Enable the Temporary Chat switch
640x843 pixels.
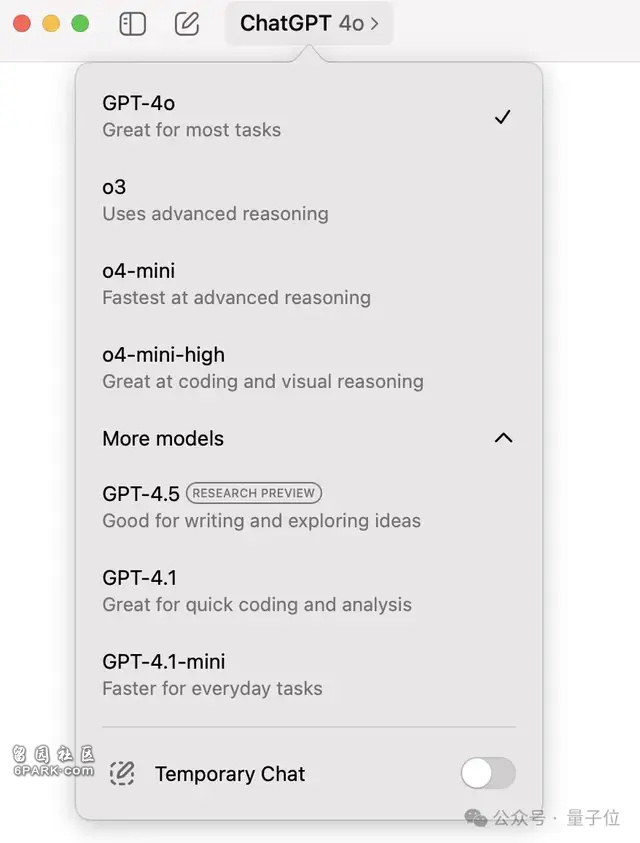point(488,773)
